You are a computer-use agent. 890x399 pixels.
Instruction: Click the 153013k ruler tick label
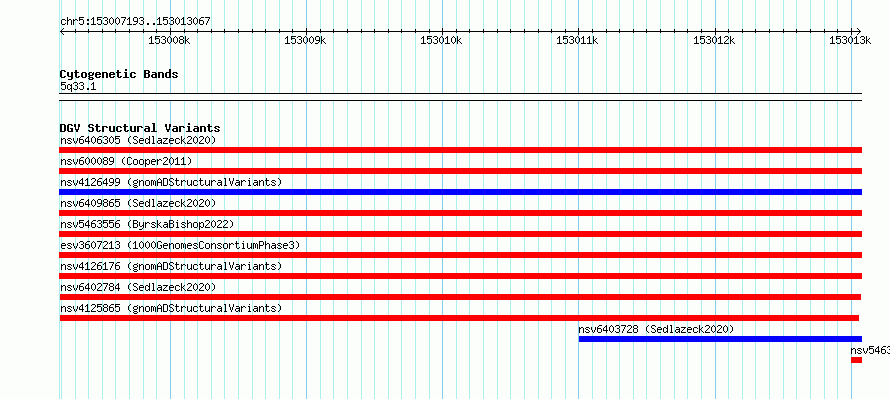tap(850, 40)
